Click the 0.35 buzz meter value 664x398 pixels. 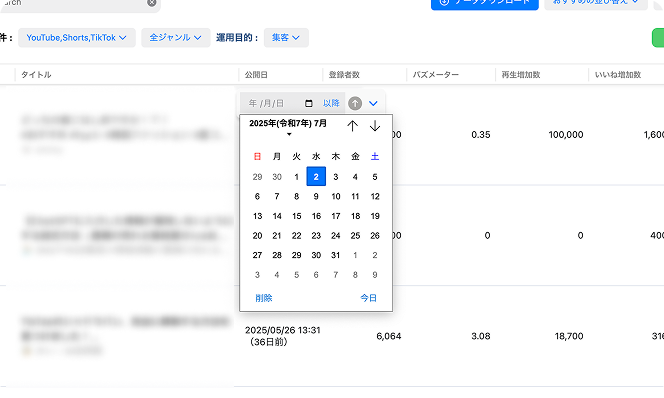481,135
